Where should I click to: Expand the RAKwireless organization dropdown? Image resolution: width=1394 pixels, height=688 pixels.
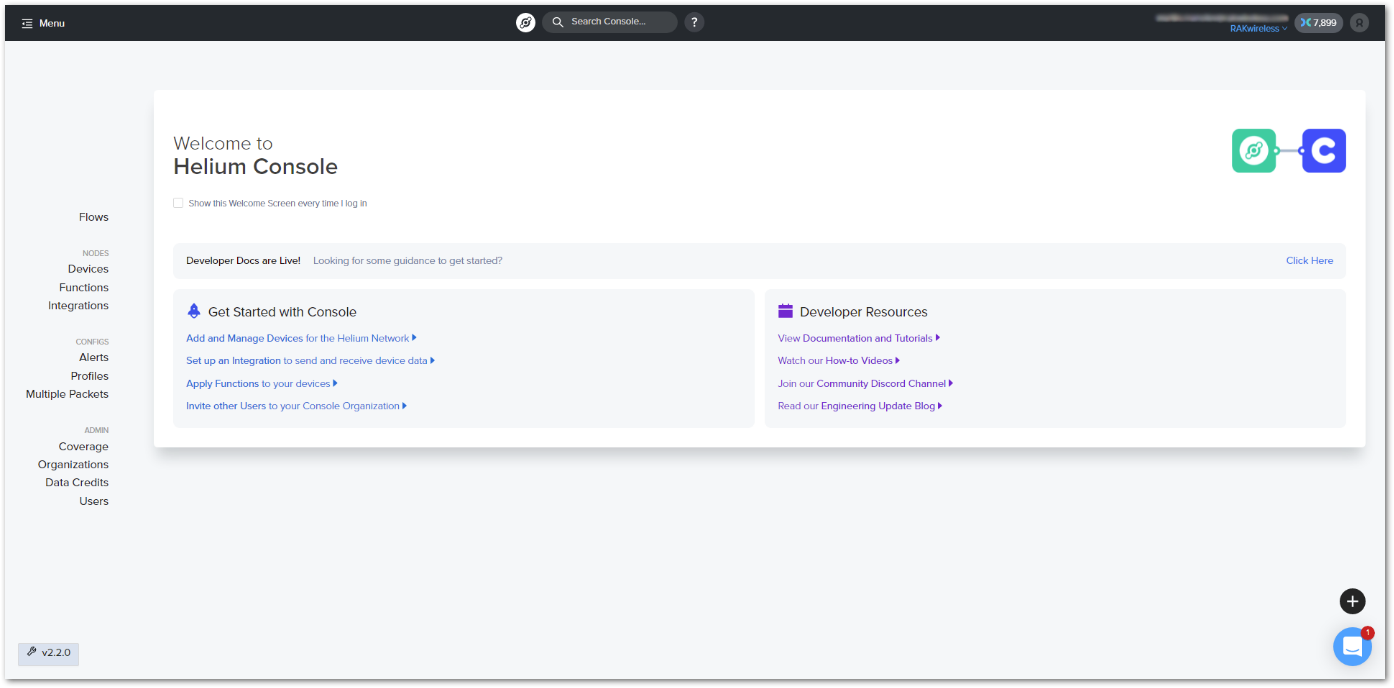point(1258,29)
